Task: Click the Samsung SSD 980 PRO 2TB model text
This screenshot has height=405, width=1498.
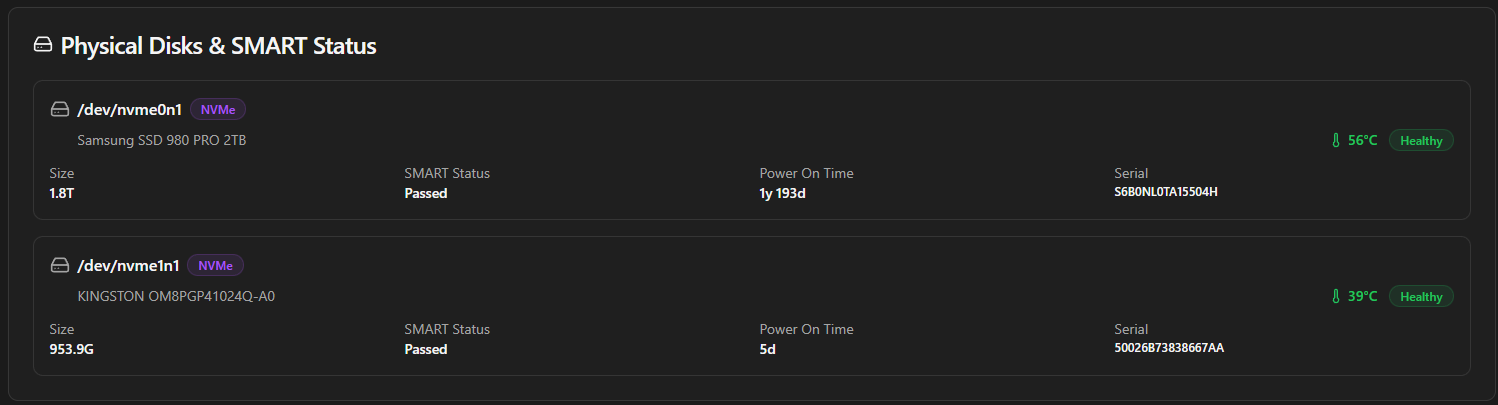Action: tap(162, 141)
